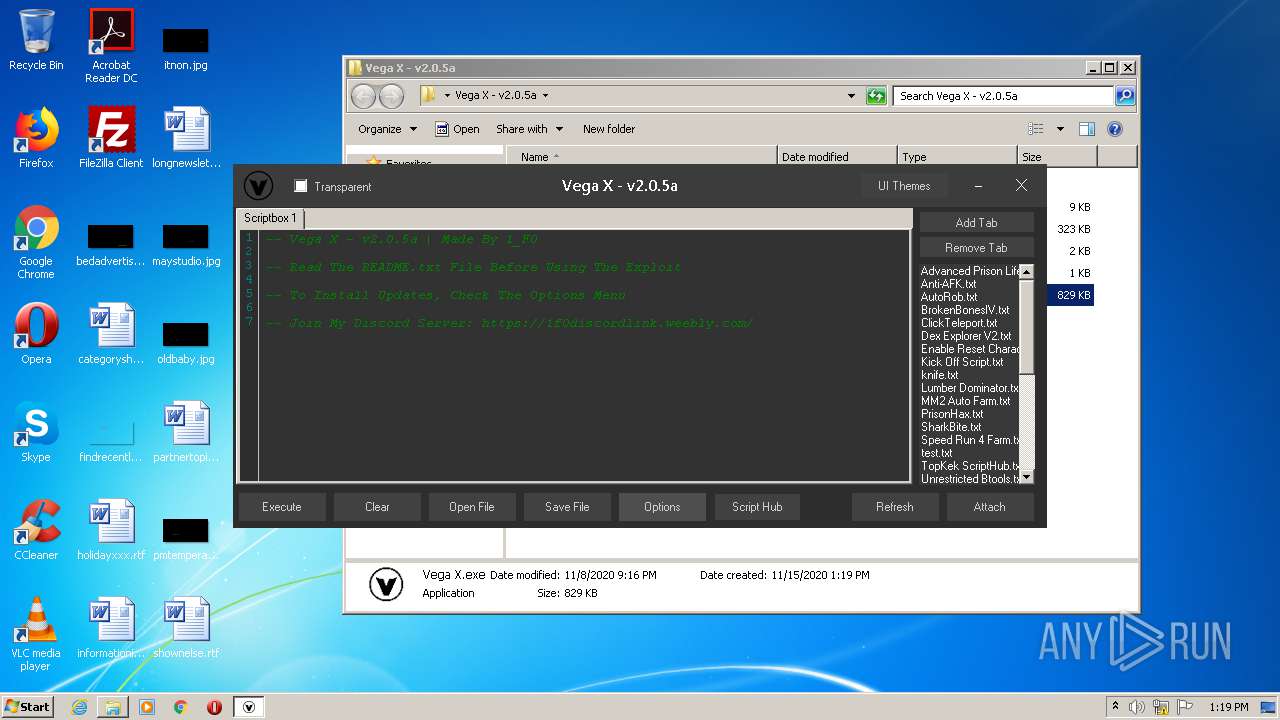Screen dimensions: 1280x720
Task: Click the script list scroll down arrow
Action: 1026,477
